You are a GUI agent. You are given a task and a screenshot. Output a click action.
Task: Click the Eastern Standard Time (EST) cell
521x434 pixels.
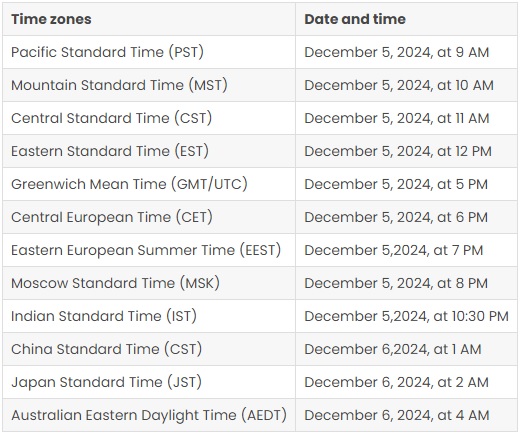(149, 151)
